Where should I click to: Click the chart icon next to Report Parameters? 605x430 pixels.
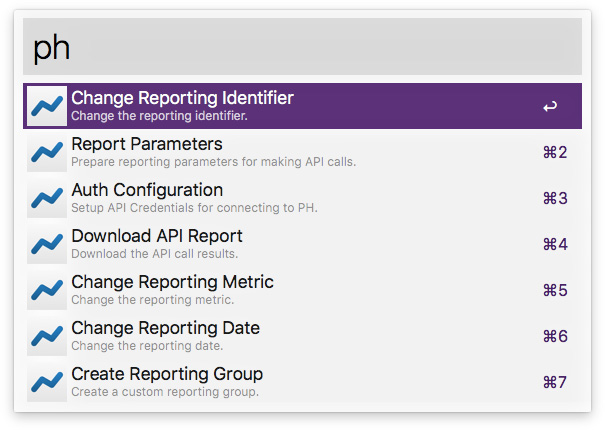click(46, 152)
